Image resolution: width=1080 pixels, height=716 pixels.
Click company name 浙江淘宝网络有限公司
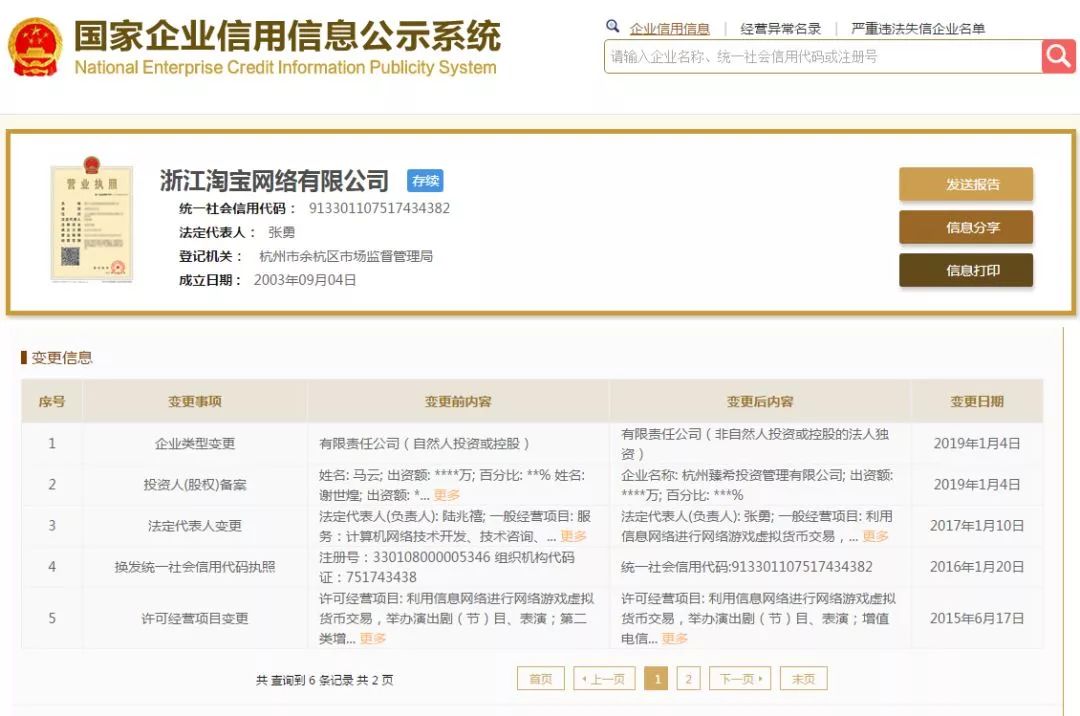(274, 180)
